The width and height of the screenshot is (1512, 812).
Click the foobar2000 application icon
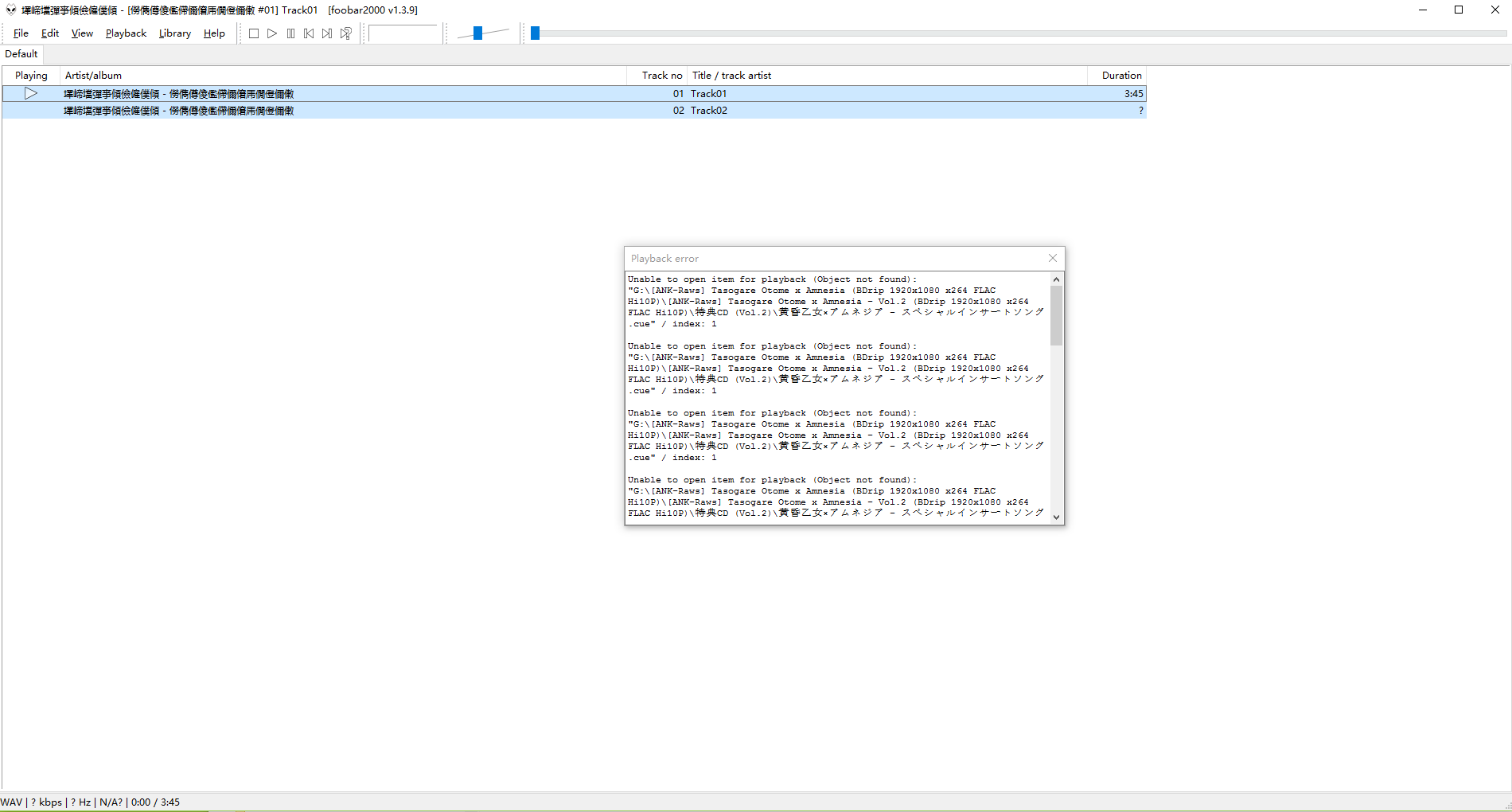coord(10,10)
